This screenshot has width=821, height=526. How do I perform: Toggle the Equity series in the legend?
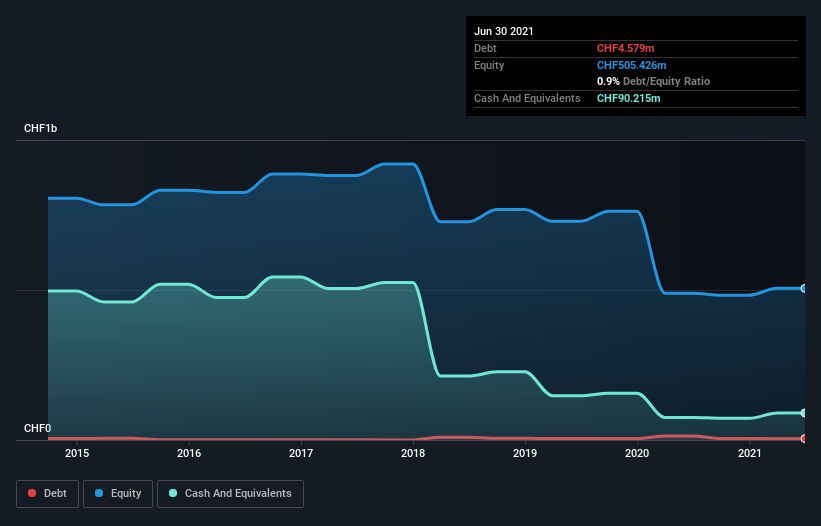pyautogui.click(x=118, y=494)
